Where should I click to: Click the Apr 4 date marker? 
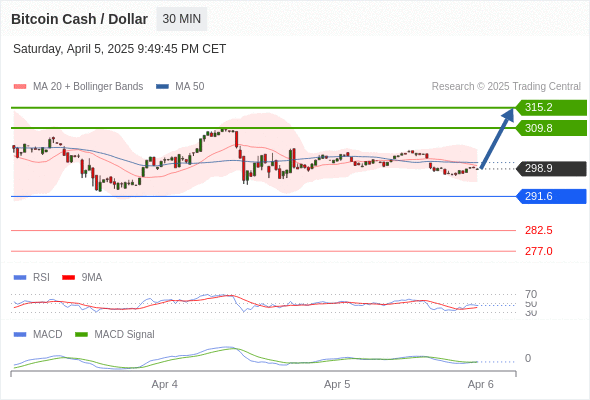point(164,385)
